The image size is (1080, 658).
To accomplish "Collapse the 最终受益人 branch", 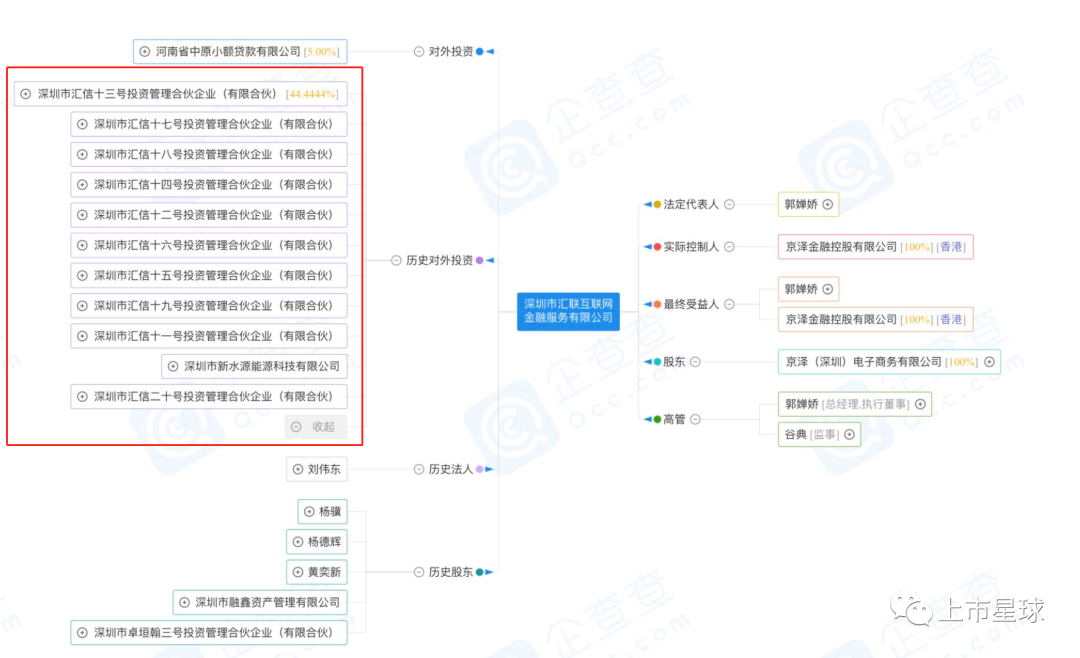I will tap(729, 305).
